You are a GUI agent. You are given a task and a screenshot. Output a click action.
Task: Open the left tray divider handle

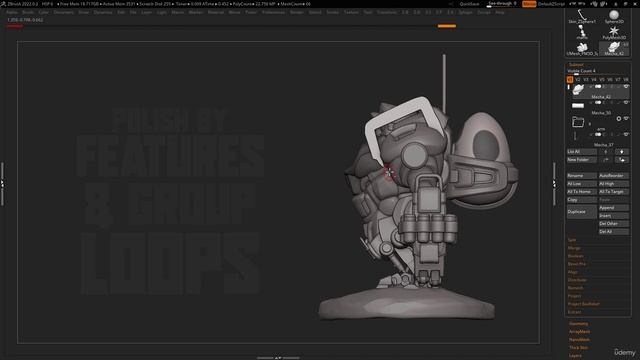(2, 184)
